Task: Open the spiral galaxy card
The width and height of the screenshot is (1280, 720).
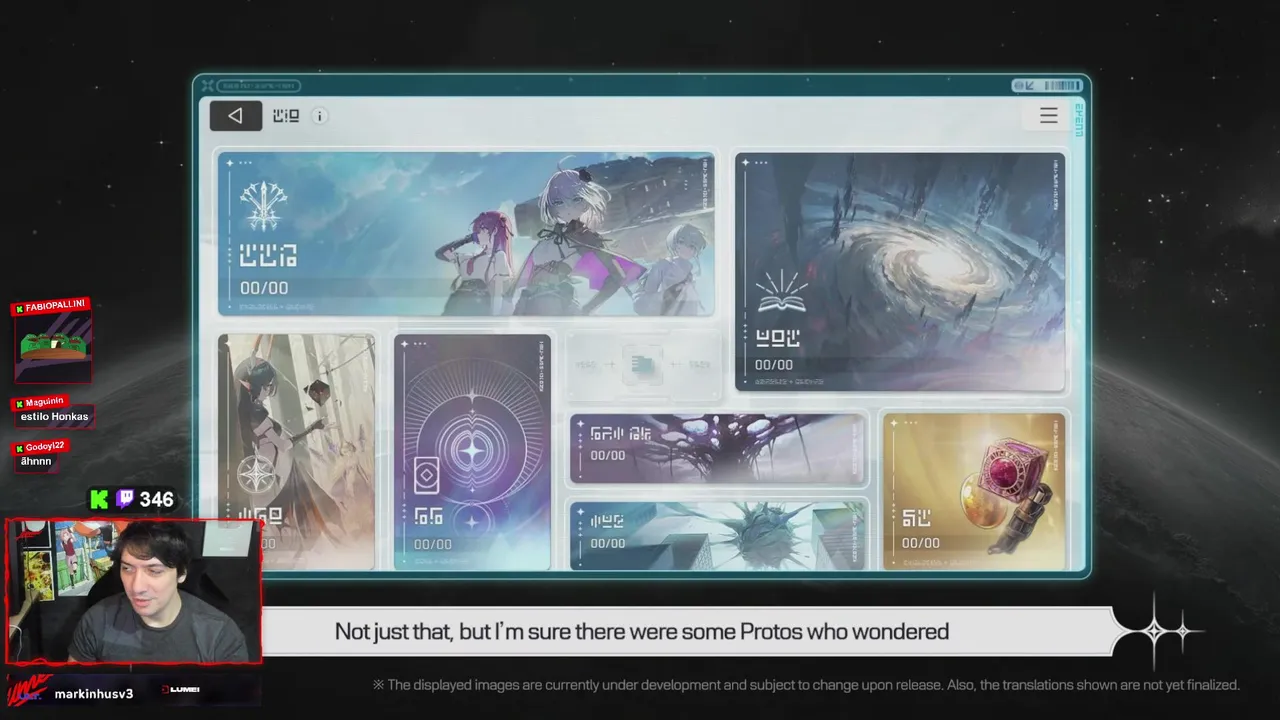Action: coord(900,271)
